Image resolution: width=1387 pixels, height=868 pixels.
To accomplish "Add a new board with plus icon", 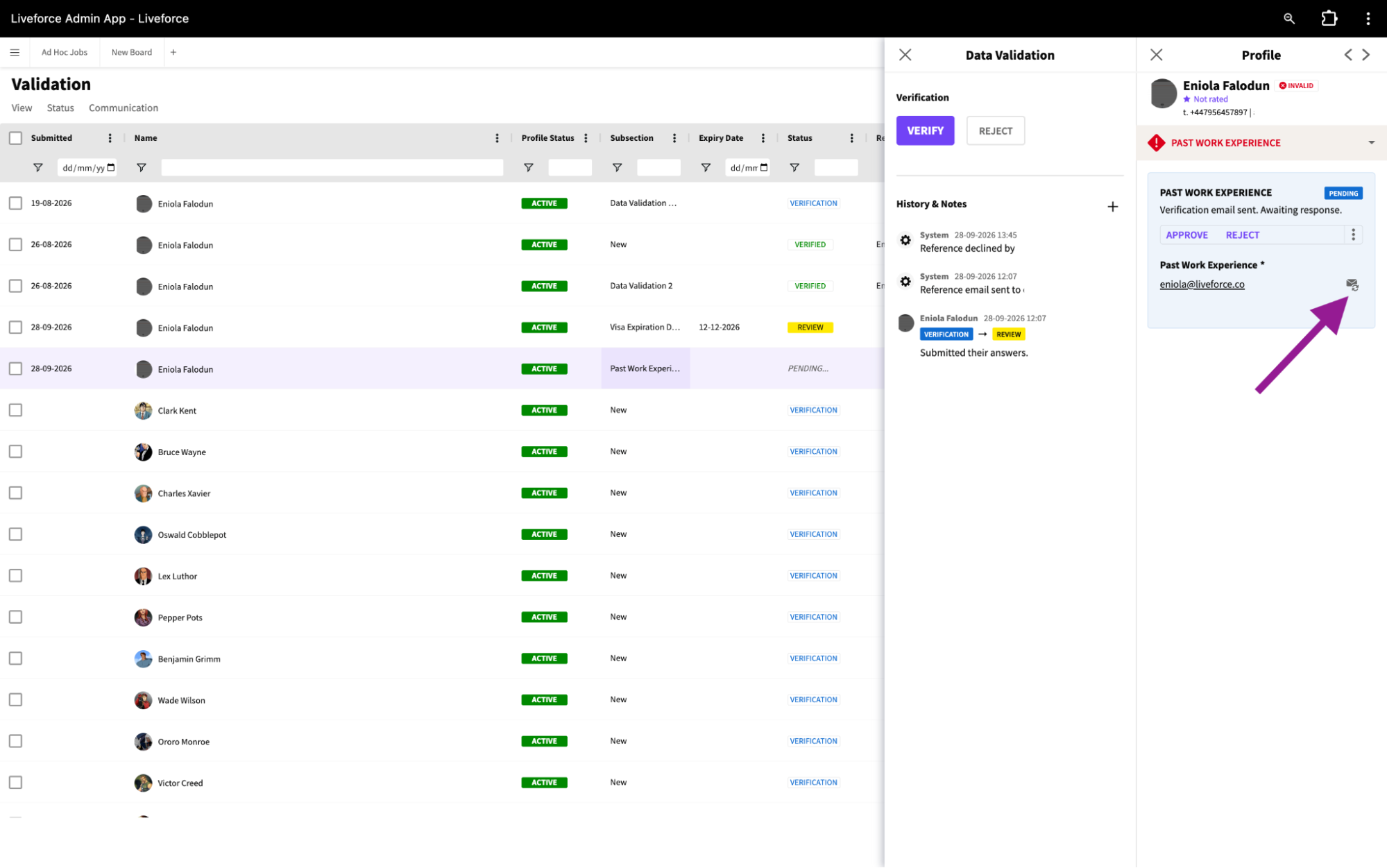I will (x=173, y=52).
